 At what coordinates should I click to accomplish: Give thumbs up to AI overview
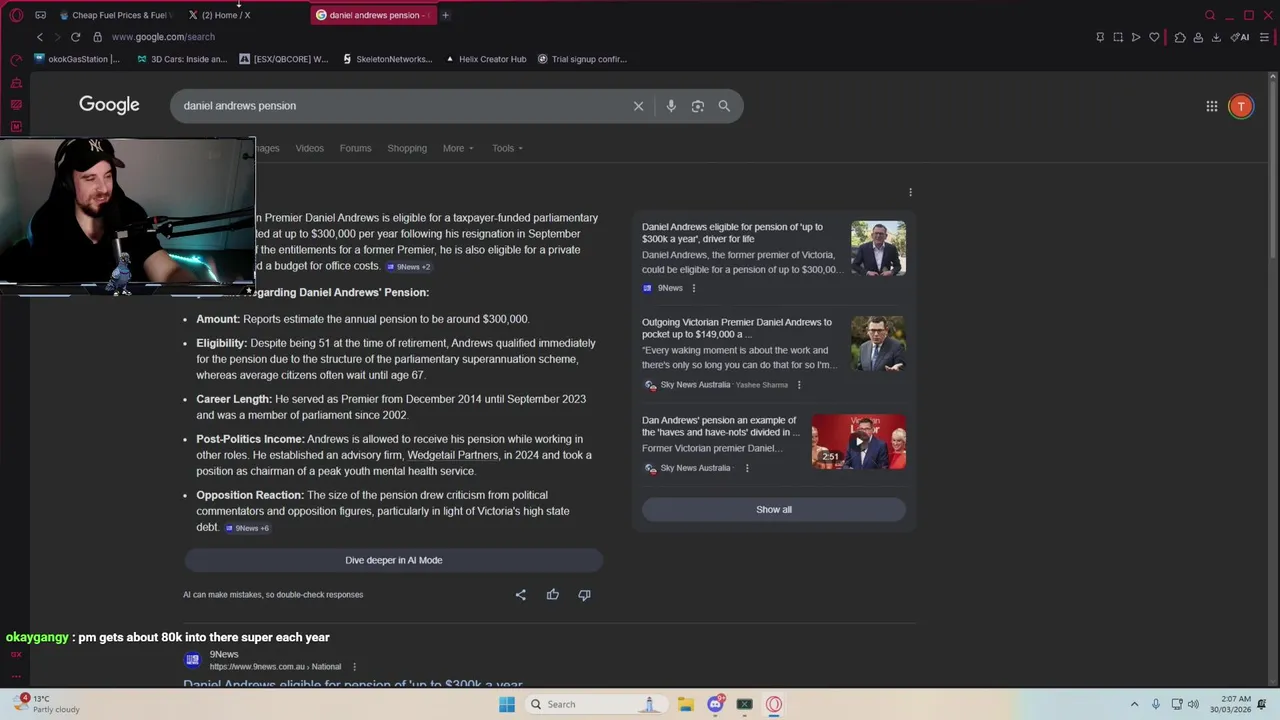(552, 595)
